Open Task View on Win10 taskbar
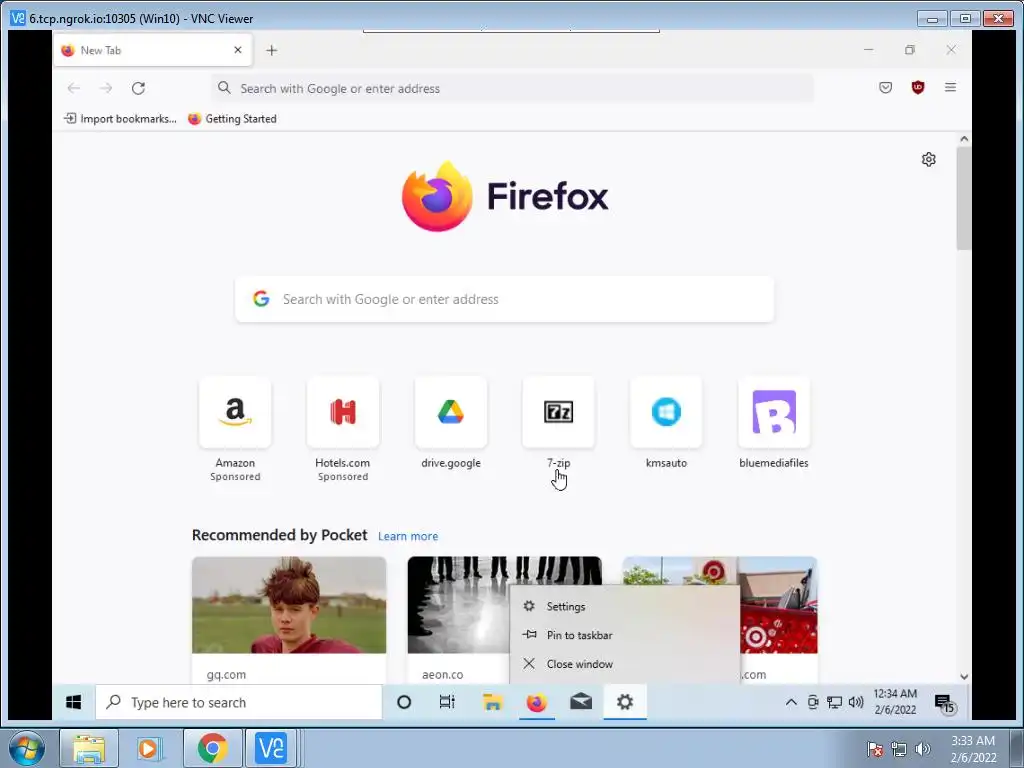Viewport: 1024px width, 768px height. point(447,702)
